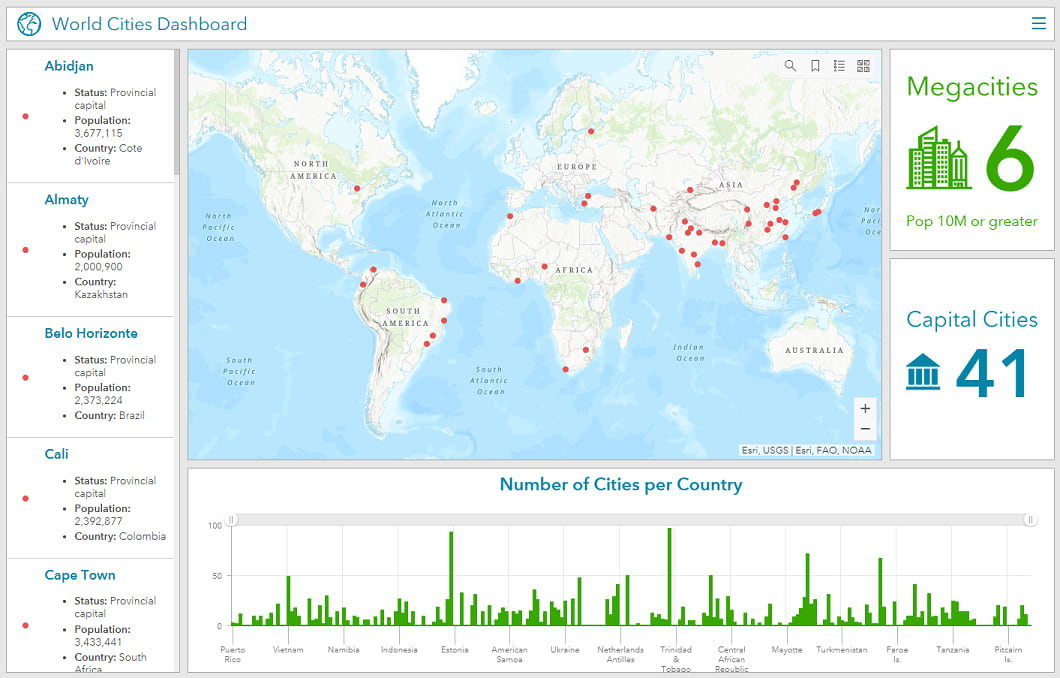Click the red dot beside Belo Horizonte

pos(26,378)
